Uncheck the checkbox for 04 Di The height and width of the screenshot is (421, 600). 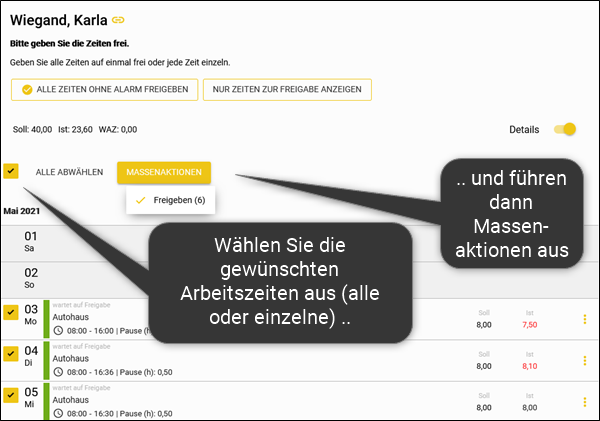pos(11,353)
